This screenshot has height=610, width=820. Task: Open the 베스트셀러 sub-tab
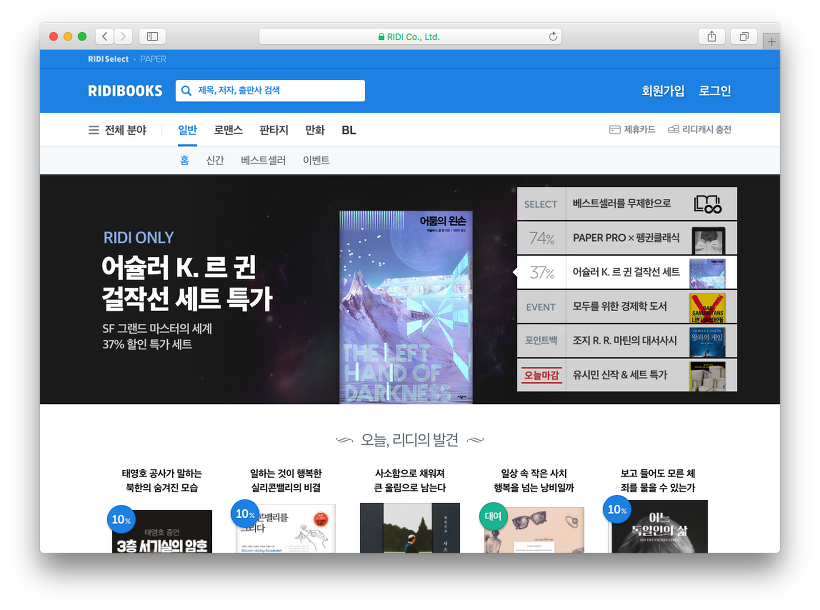click(x=263, y=160)
